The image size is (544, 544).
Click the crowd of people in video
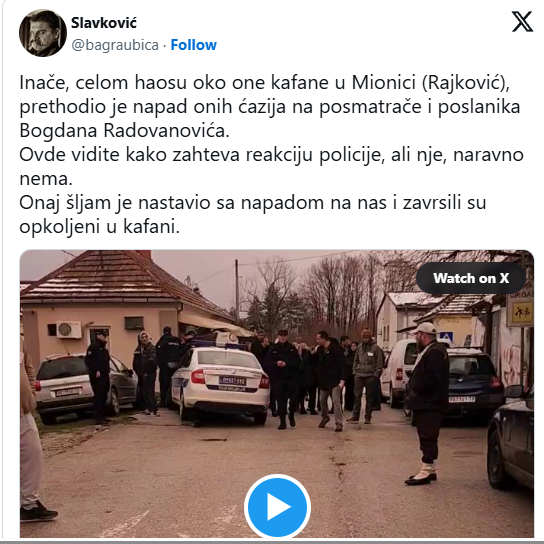(x=319, y=376)
